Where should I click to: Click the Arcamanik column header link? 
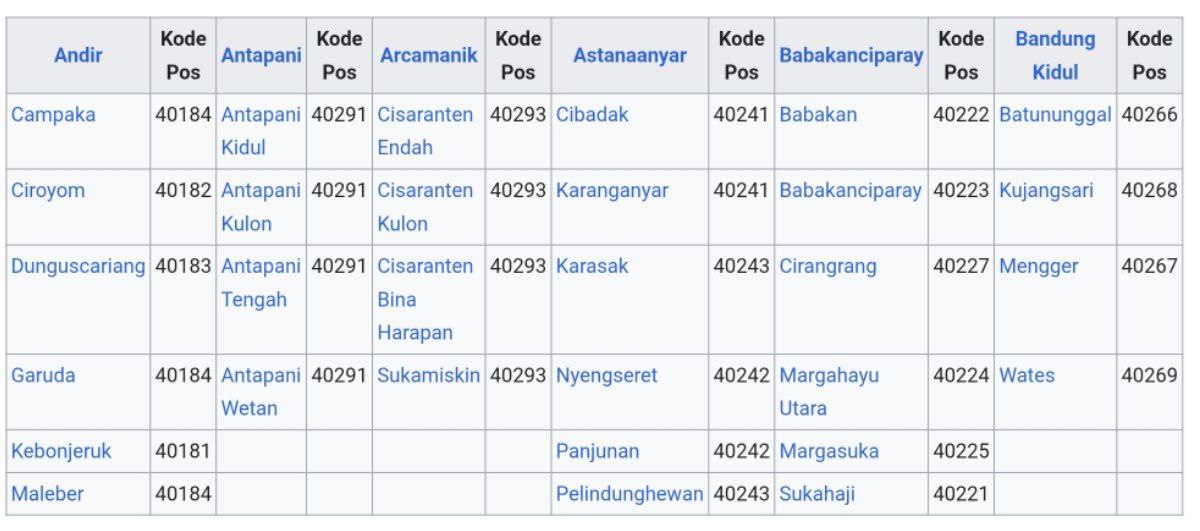click(429, 55)
